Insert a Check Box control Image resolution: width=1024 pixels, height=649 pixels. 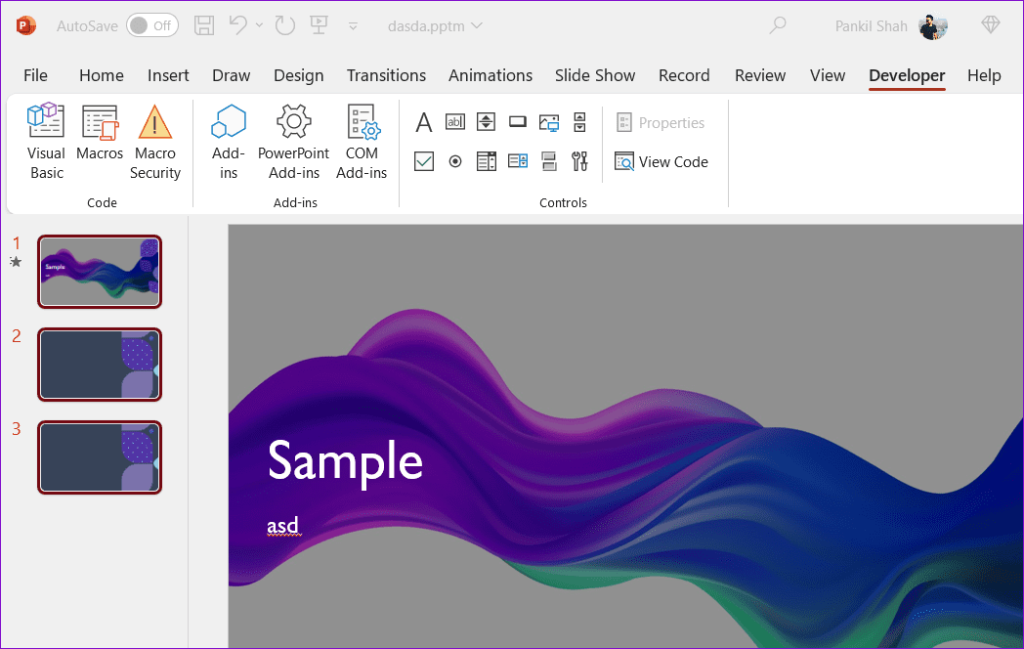424,160
